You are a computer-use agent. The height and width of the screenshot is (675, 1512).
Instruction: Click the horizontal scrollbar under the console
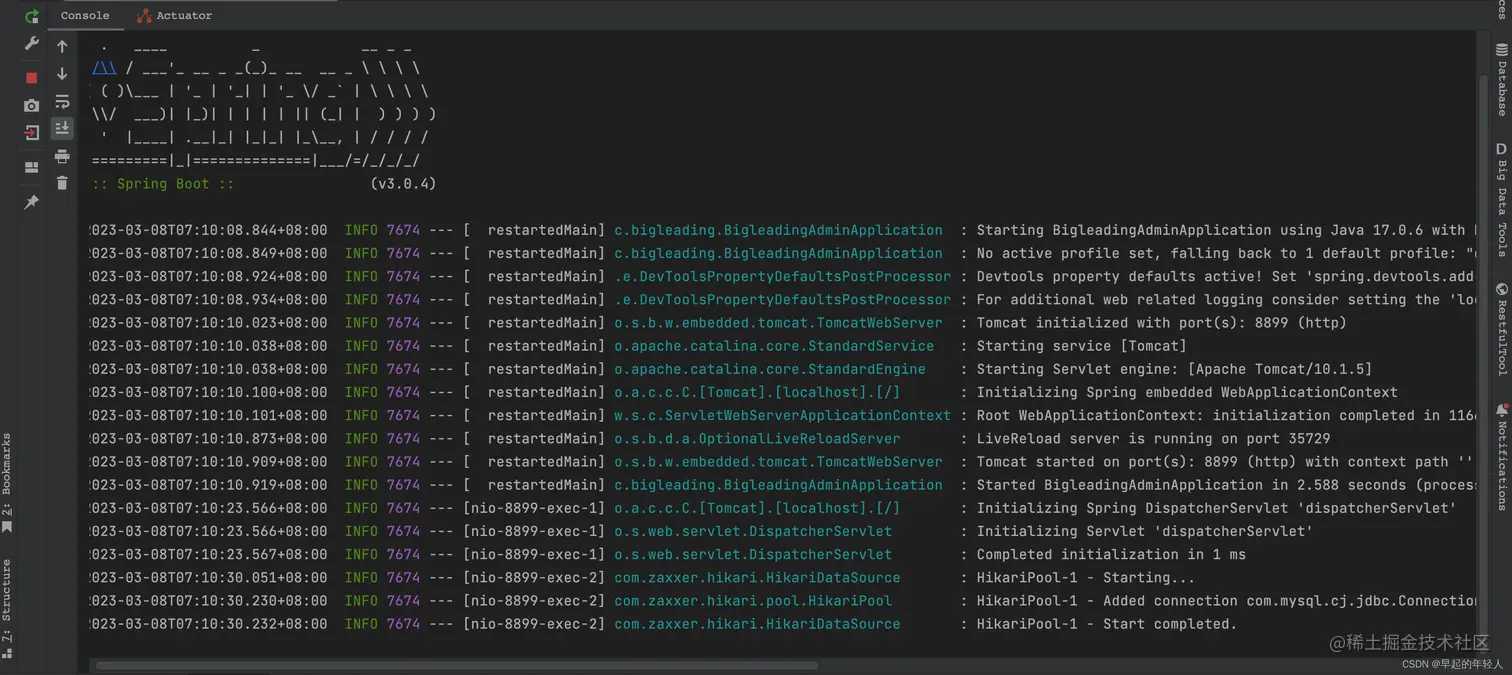pos(456,665)
